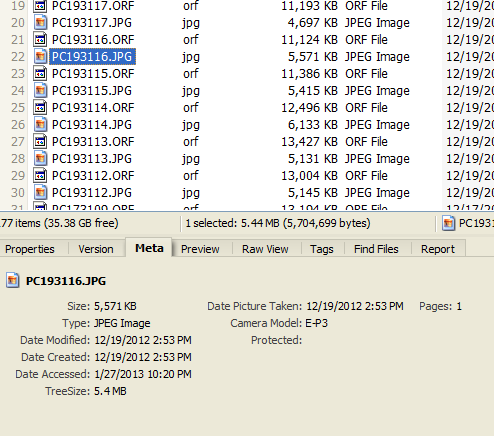Select file name PC193113.ORF
The image size is (494, 436).
[x=93, y=142]
